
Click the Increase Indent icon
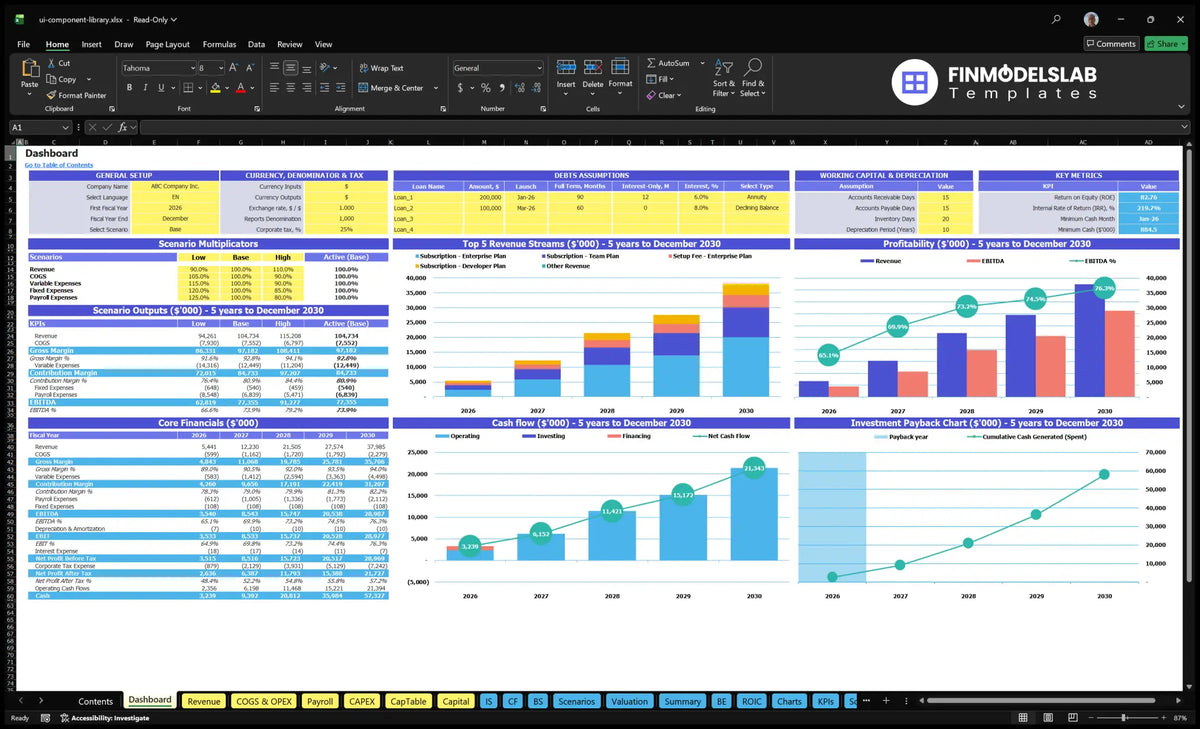pyautogui.click(x=341, y=88)
